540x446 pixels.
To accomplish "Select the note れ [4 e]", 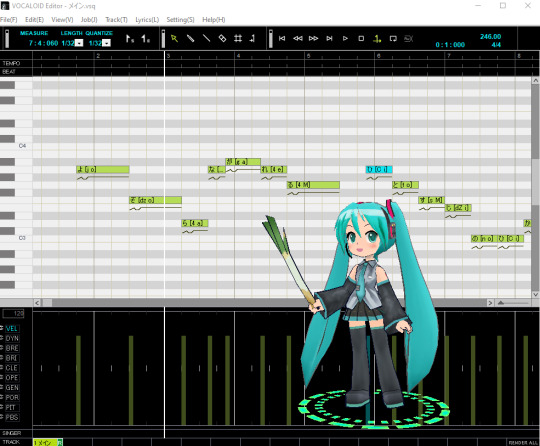I will click(274, 169).
